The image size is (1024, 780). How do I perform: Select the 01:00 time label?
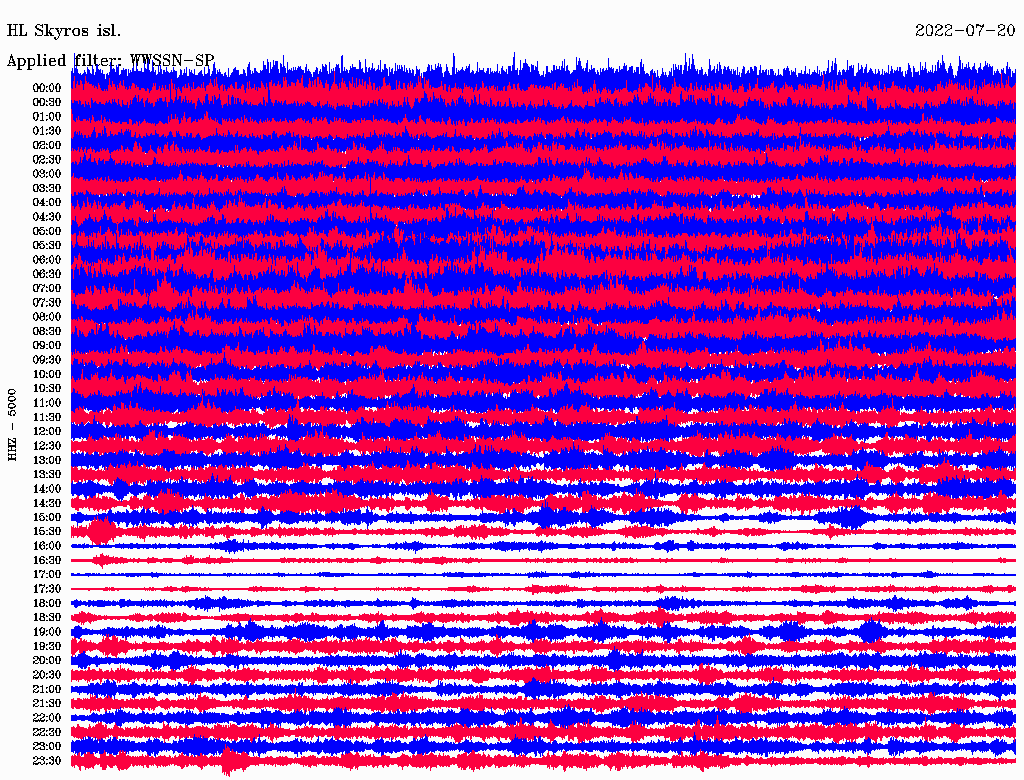pos(47,117)
